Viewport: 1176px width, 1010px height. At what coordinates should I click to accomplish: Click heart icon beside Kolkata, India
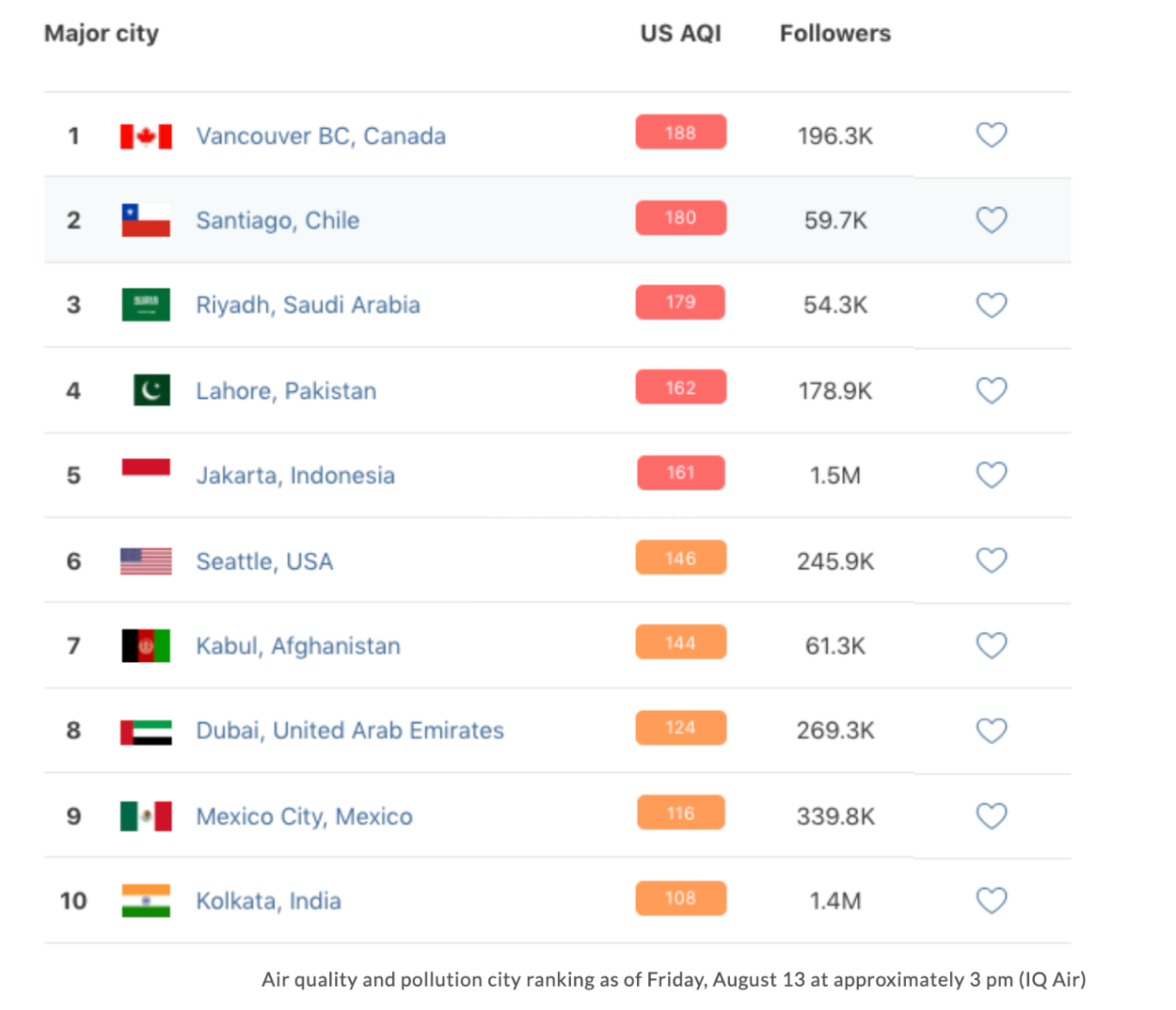991,901
